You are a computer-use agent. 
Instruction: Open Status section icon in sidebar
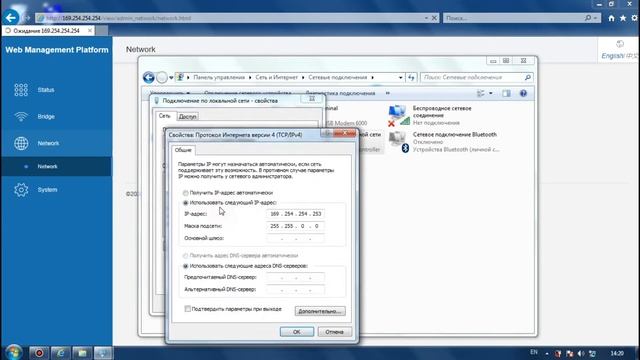point(21,90)
